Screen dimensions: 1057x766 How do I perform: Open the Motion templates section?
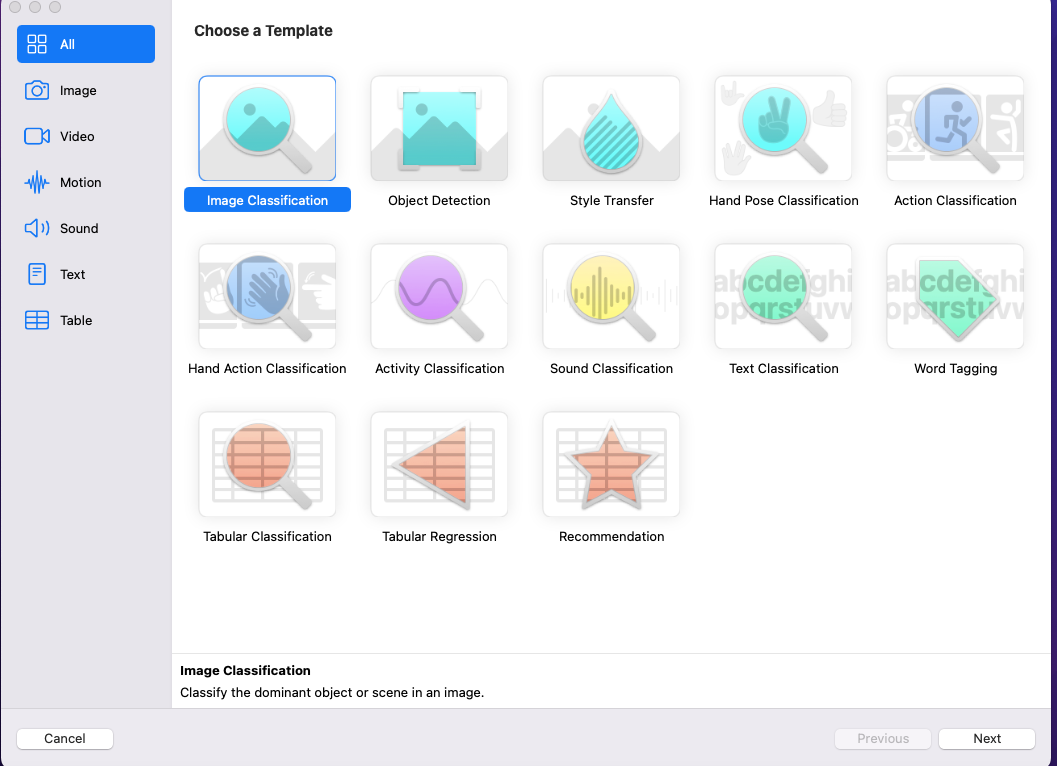[x=85, y=182]
